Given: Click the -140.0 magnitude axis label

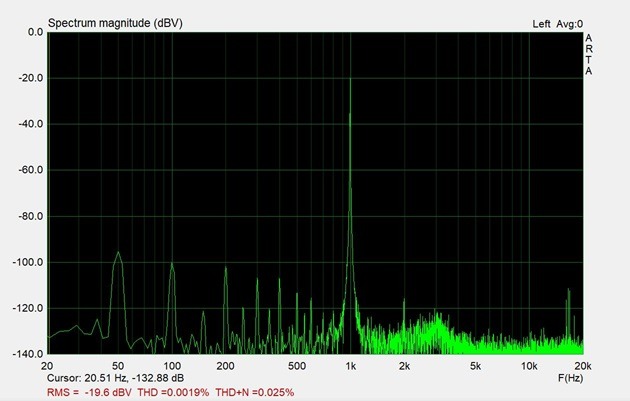Looking at the screenshot, I should tap(28, 354).
